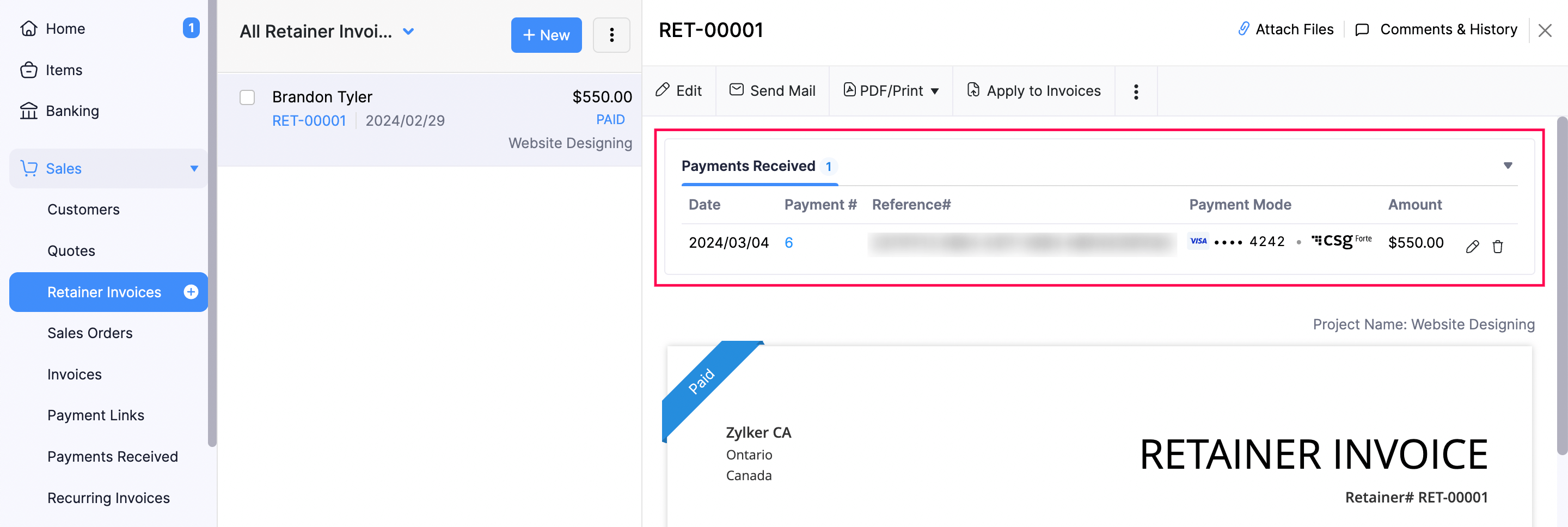The height and width of the screenshot is (527, 1568).
Task: Delete the $550.00 payment via trash icon
Action: point(1498,246)
